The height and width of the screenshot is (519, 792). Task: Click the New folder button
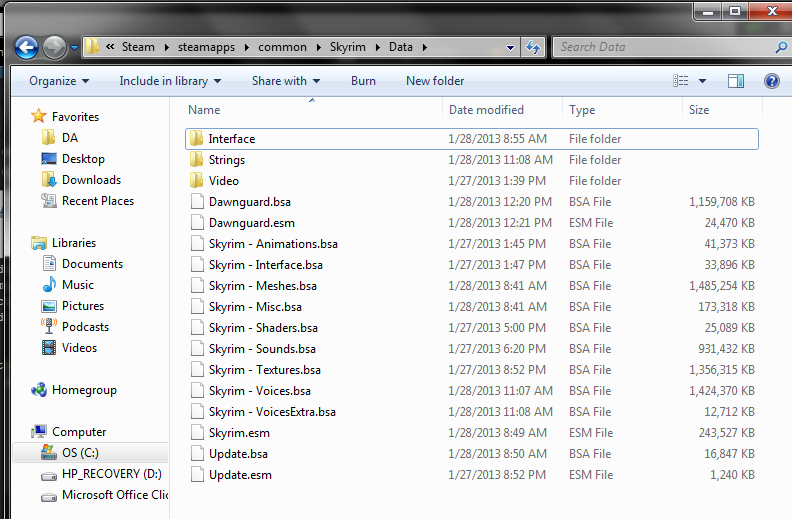tap(435, 81)
